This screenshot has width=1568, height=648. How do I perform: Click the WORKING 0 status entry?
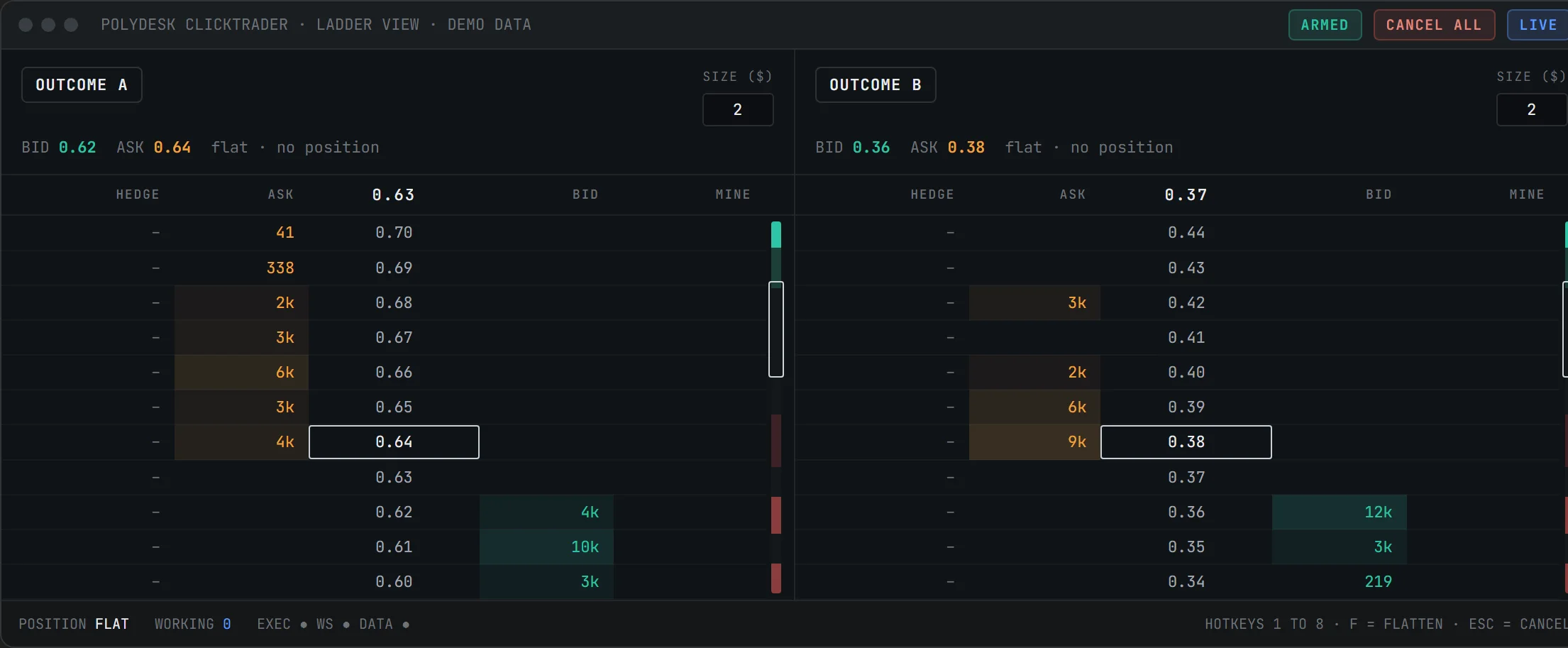pyautogui.click(x=193, y=625)
